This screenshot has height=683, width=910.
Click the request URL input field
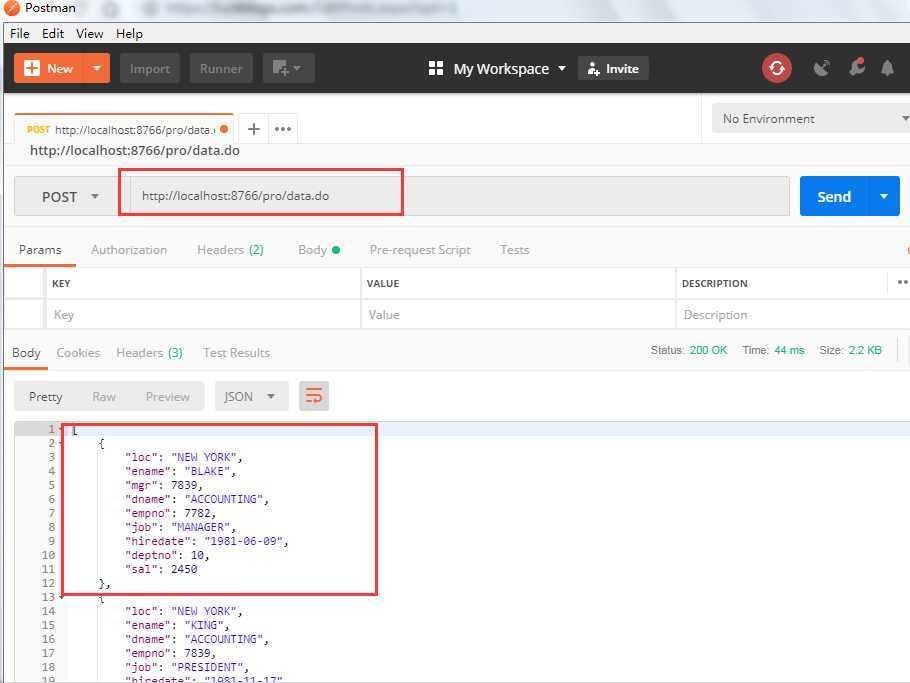point(458,196)
